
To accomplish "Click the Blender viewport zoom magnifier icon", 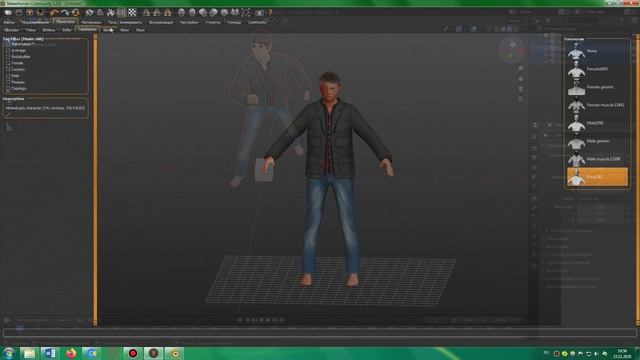I will point(521,68).
